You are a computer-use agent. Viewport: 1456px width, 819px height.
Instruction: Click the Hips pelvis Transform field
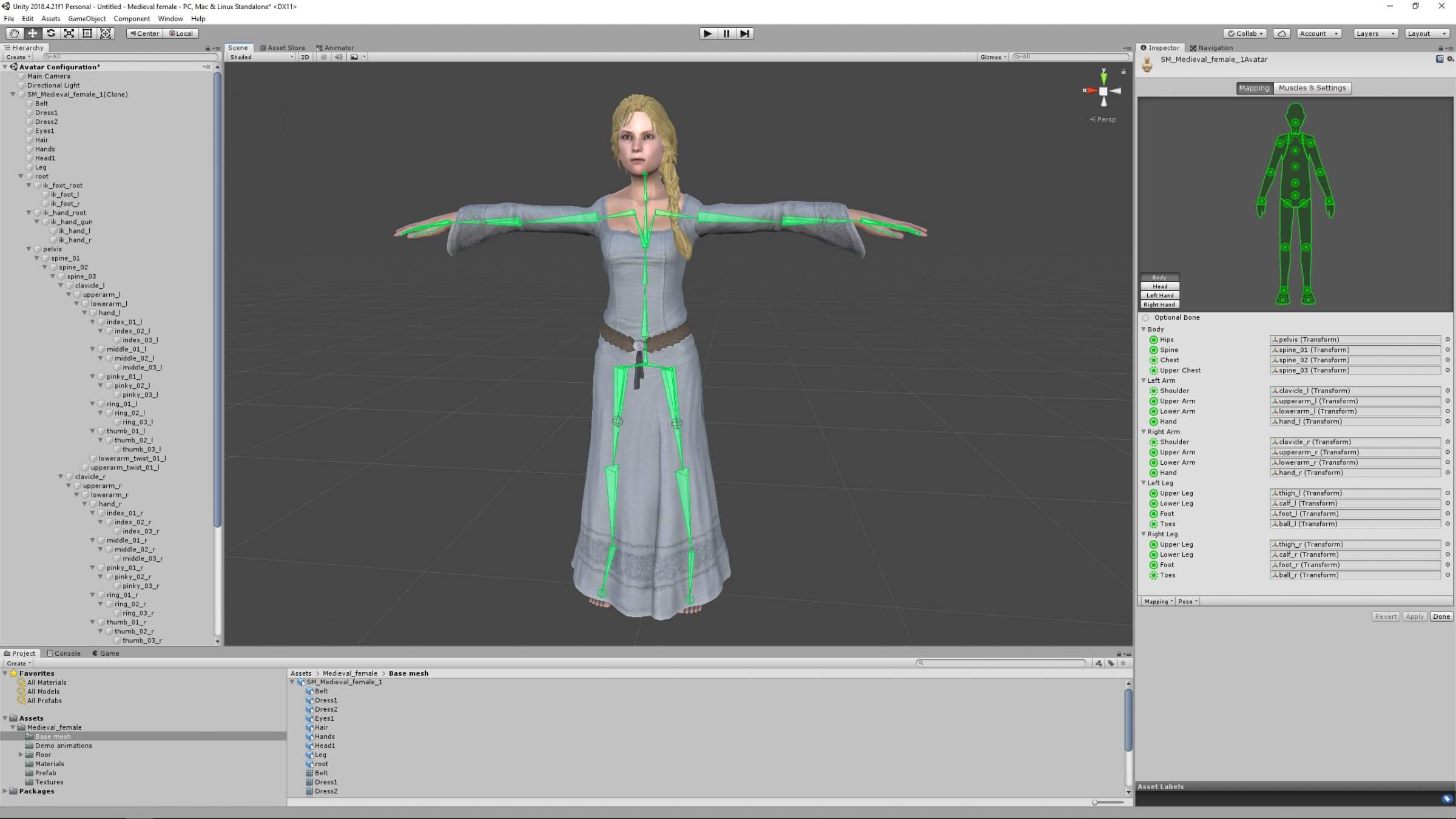(1355, 340)
